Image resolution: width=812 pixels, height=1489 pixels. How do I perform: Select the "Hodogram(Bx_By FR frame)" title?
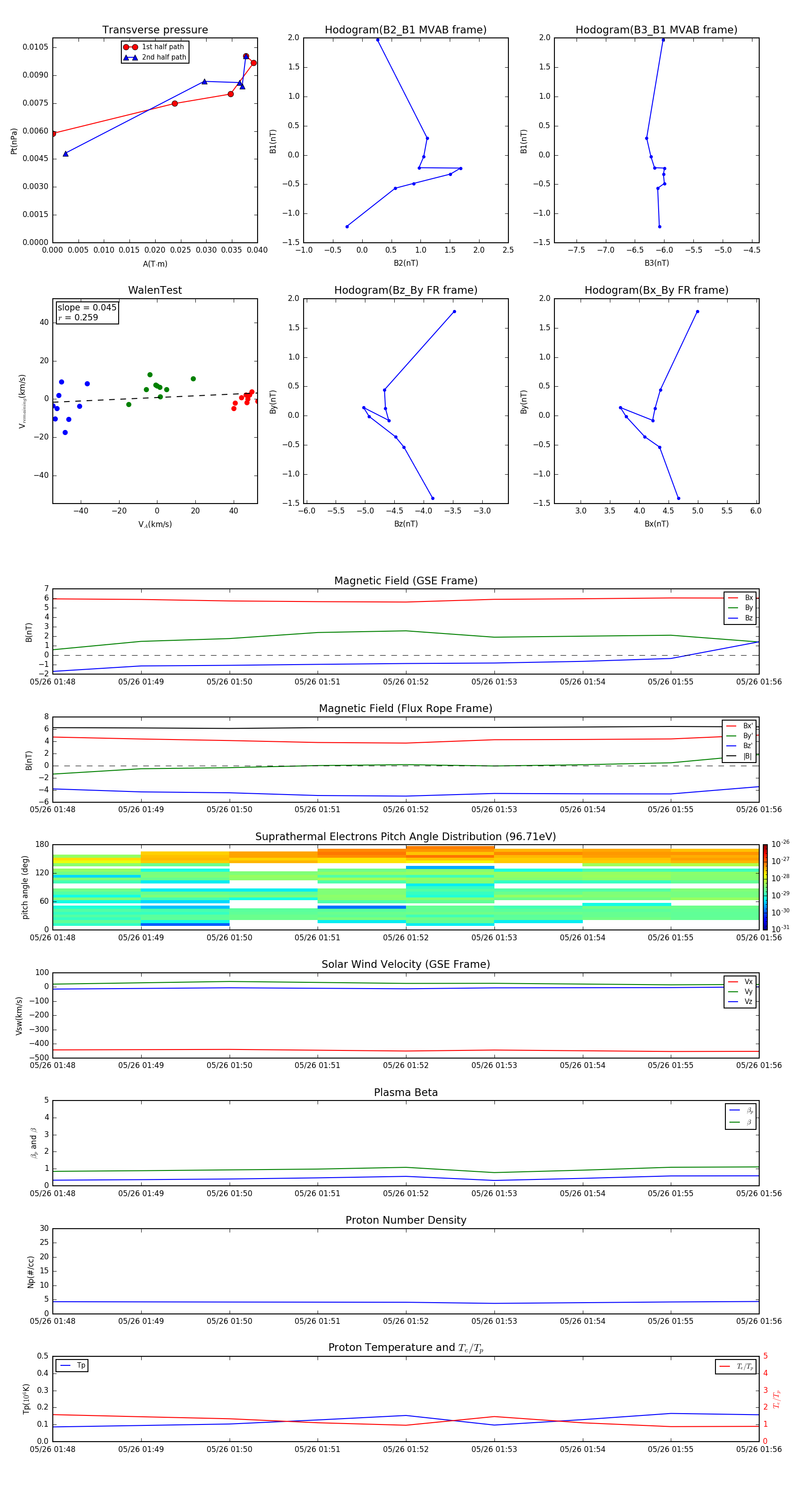656,290
